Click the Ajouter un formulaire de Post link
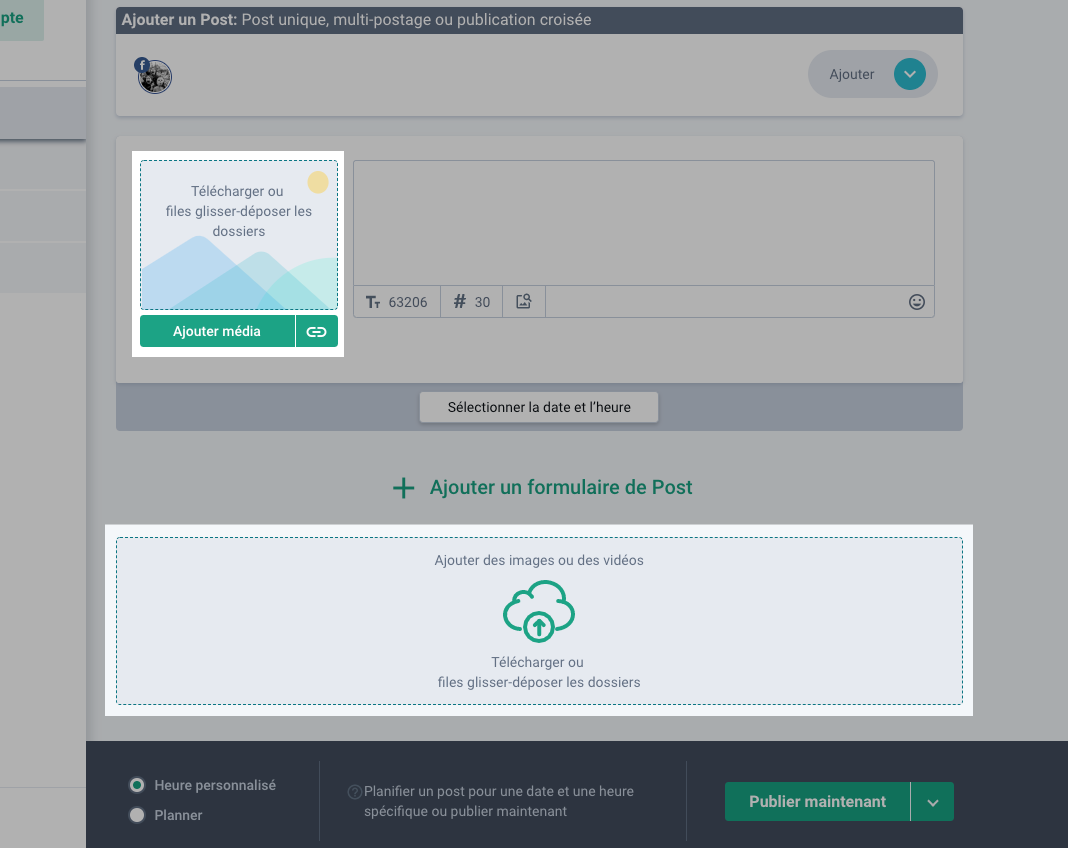 point(561,488)
